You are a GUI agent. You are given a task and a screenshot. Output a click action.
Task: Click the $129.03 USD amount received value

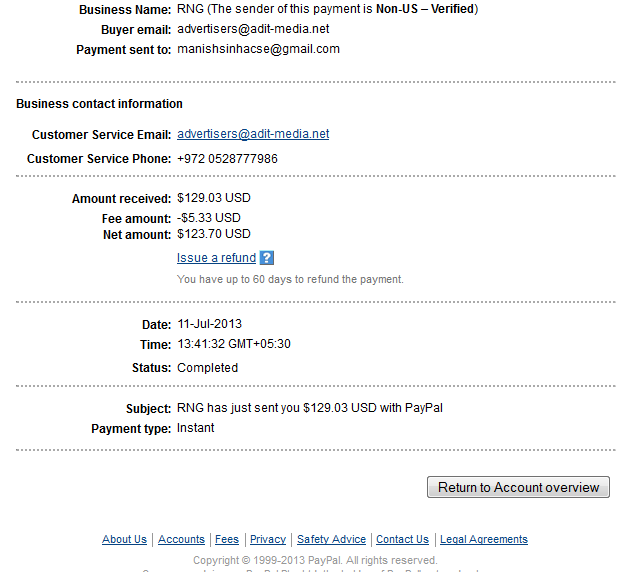click(x=214, y=198)
